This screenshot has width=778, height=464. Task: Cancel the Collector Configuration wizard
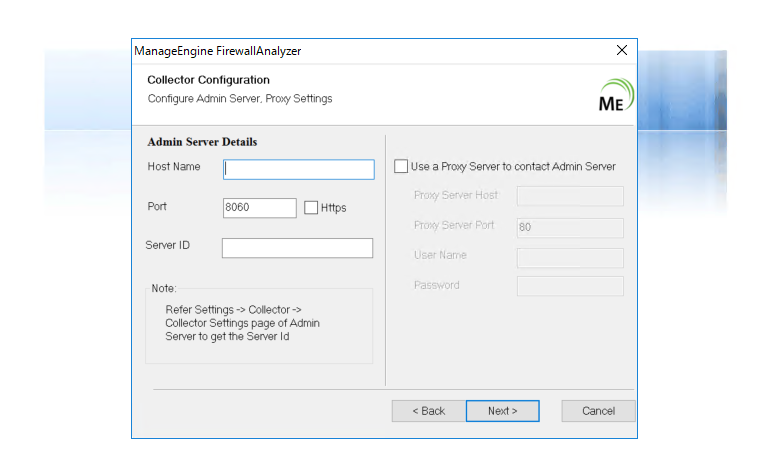point(598,411)
